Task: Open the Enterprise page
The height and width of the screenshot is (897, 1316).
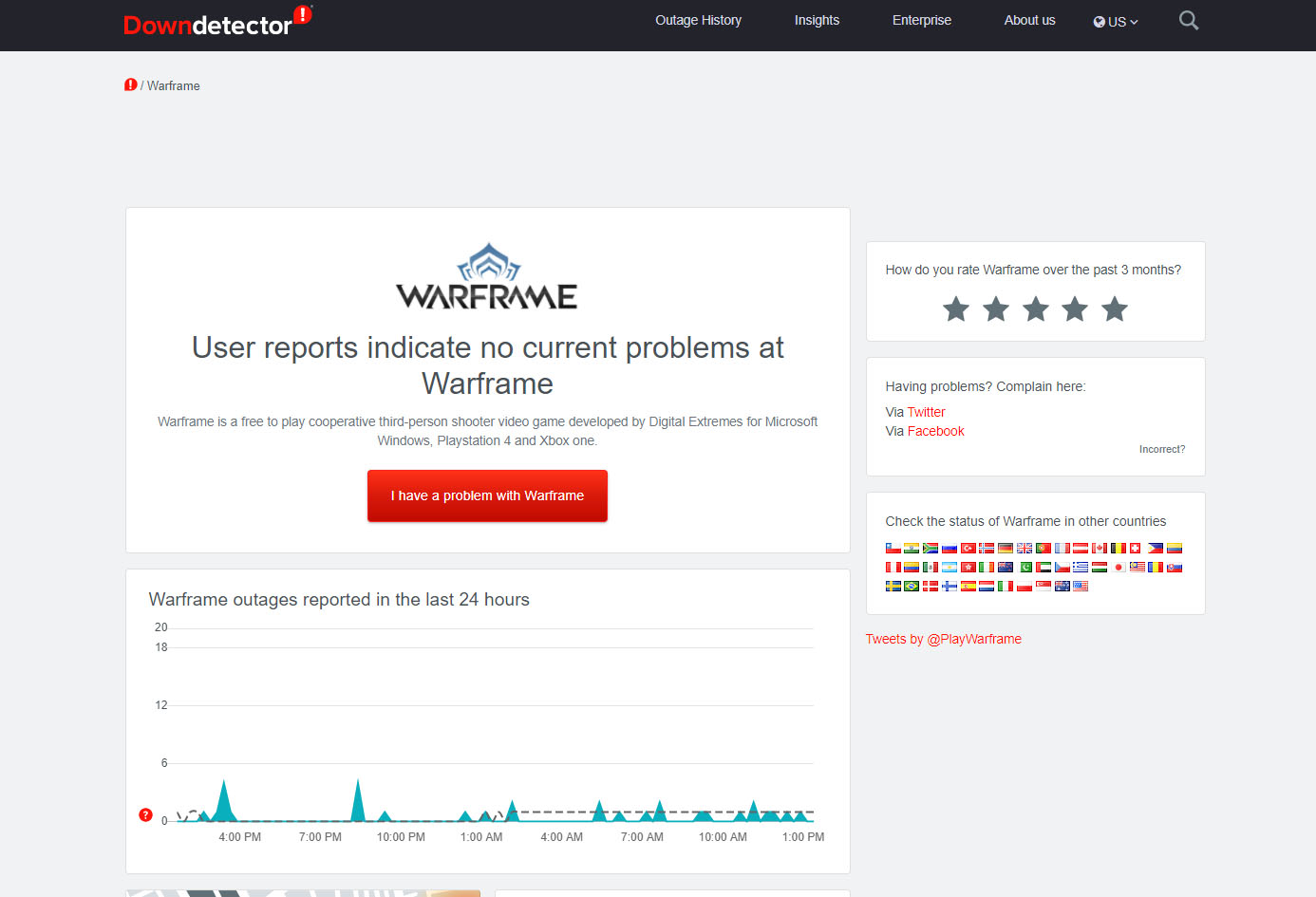Action: click(921, 21)
